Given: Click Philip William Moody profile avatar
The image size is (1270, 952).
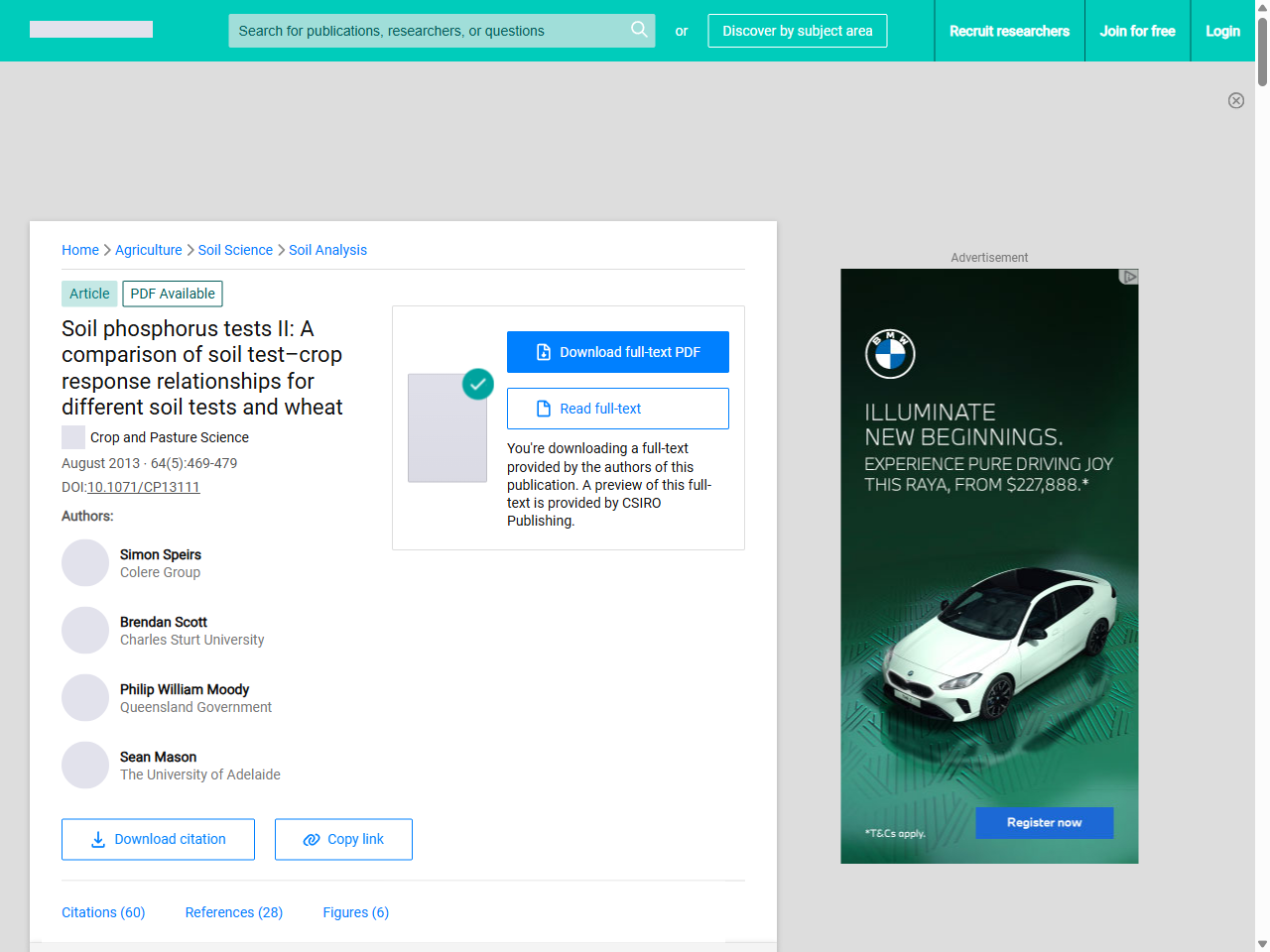Looking at the screenshot, I should pos(85,698).
